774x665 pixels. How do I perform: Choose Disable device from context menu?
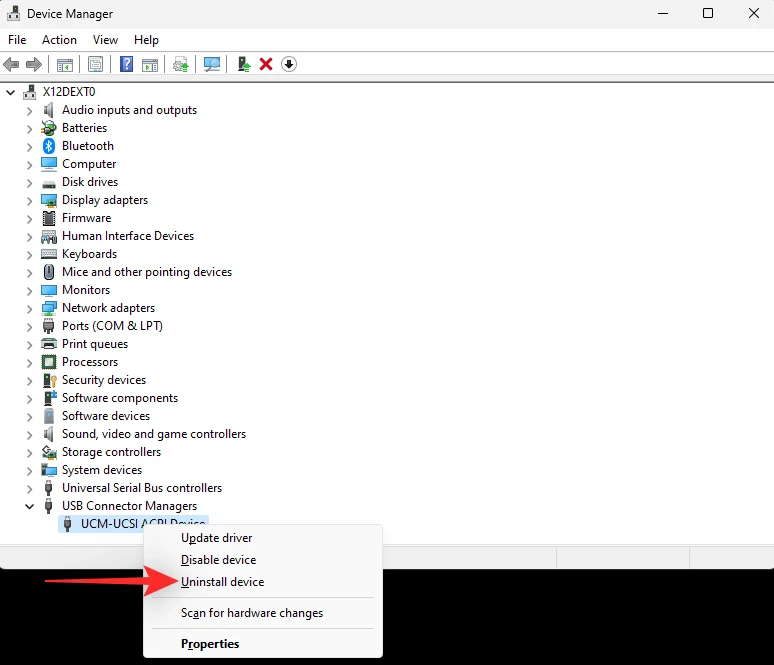coord(263,560)
